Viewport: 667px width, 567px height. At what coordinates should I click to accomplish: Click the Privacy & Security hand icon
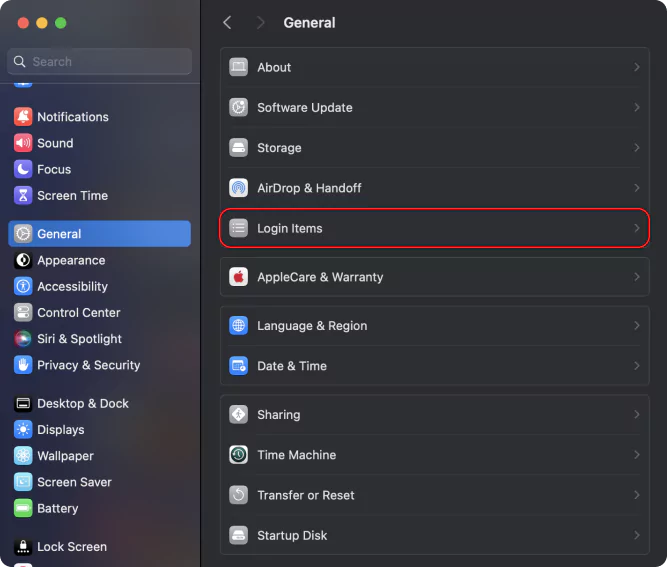tap(23, 365)
